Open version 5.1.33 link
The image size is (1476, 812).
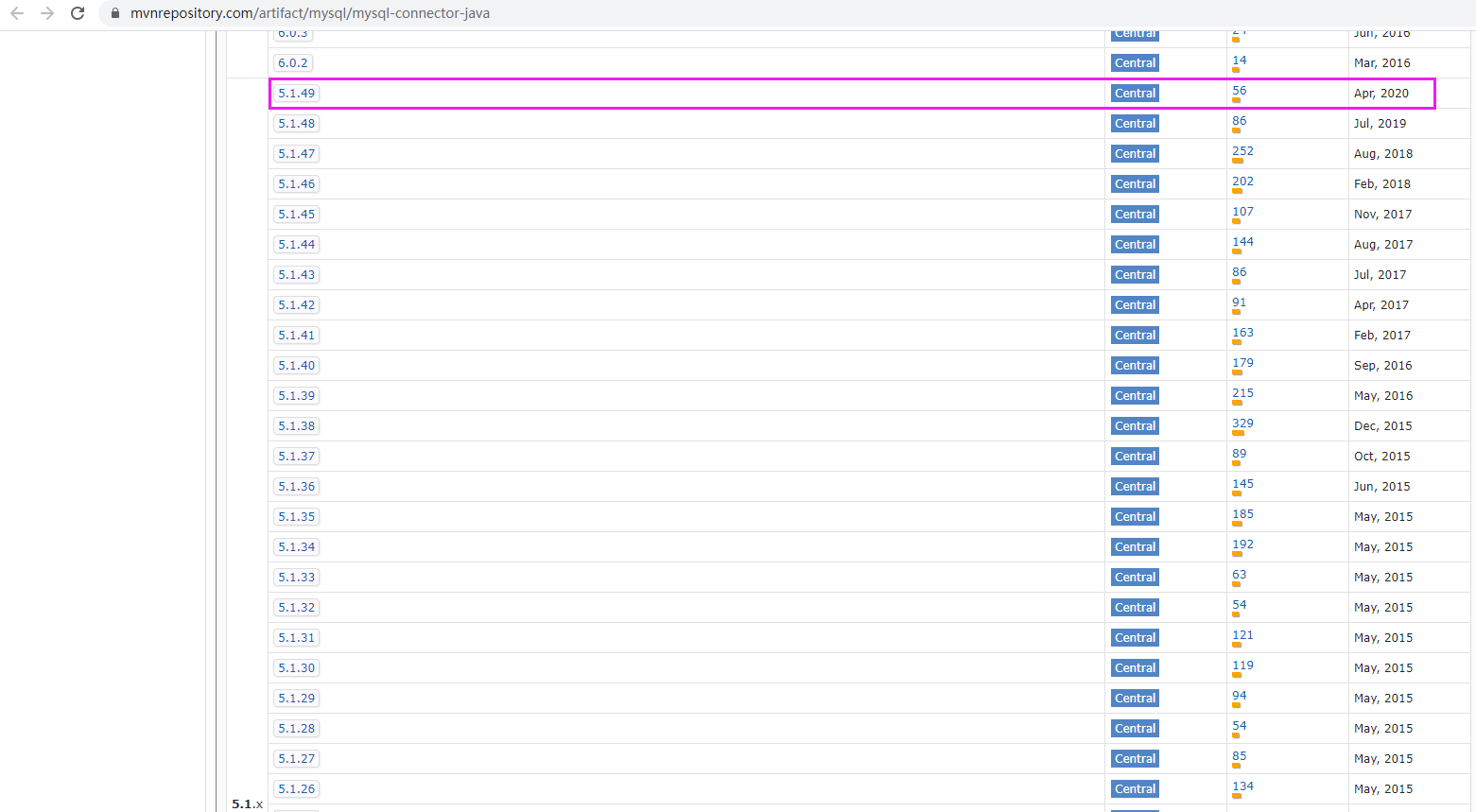tap(297, 578)
